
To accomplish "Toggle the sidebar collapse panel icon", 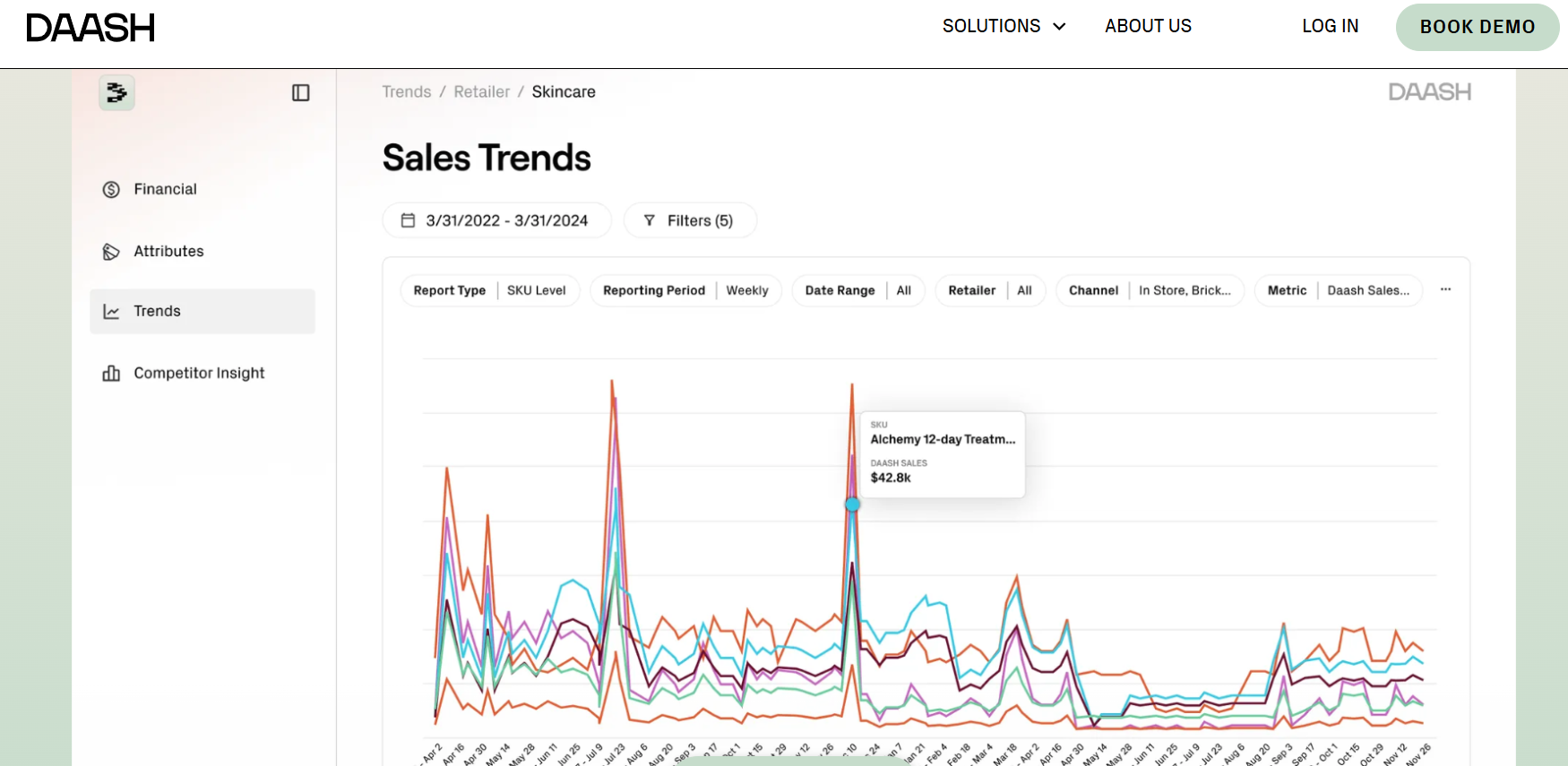I will click(301, 93).
